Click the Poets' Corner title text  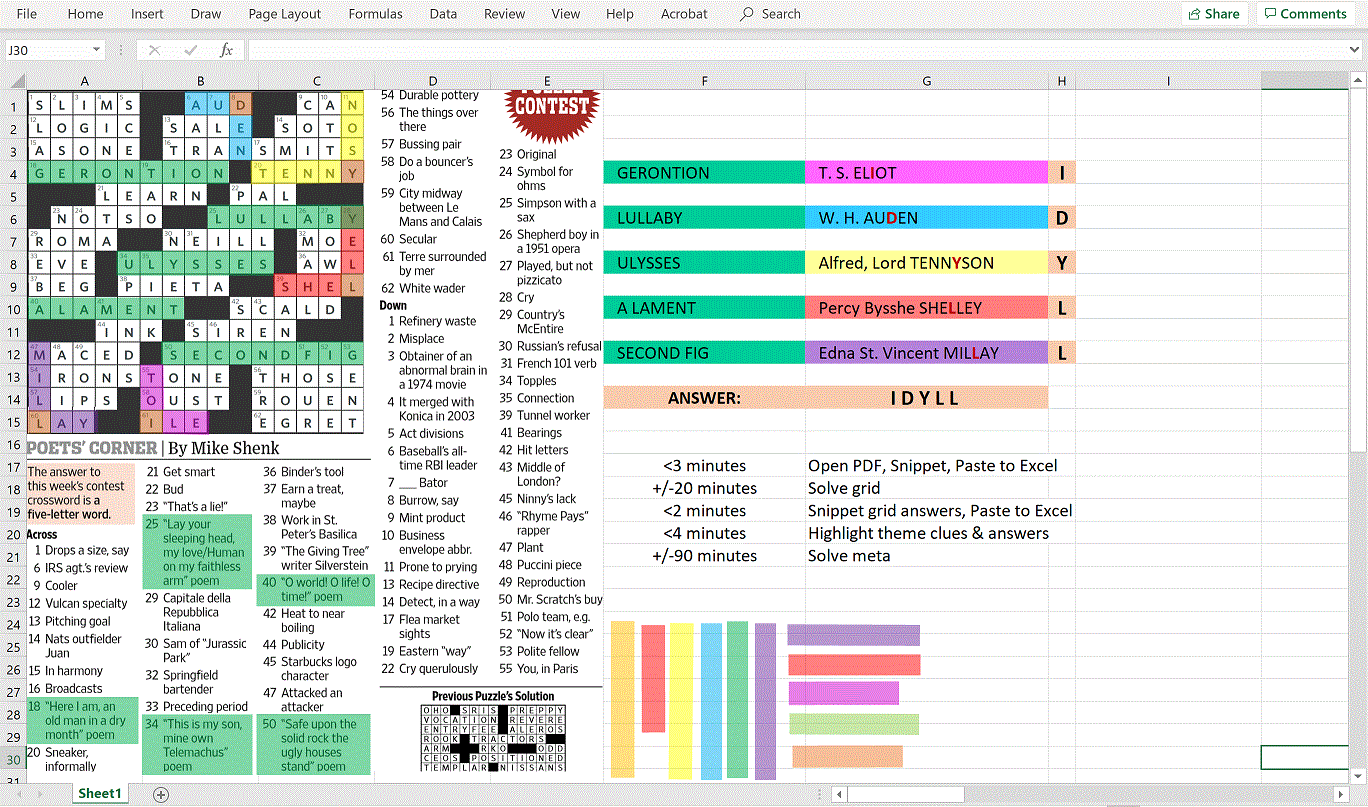92,448
